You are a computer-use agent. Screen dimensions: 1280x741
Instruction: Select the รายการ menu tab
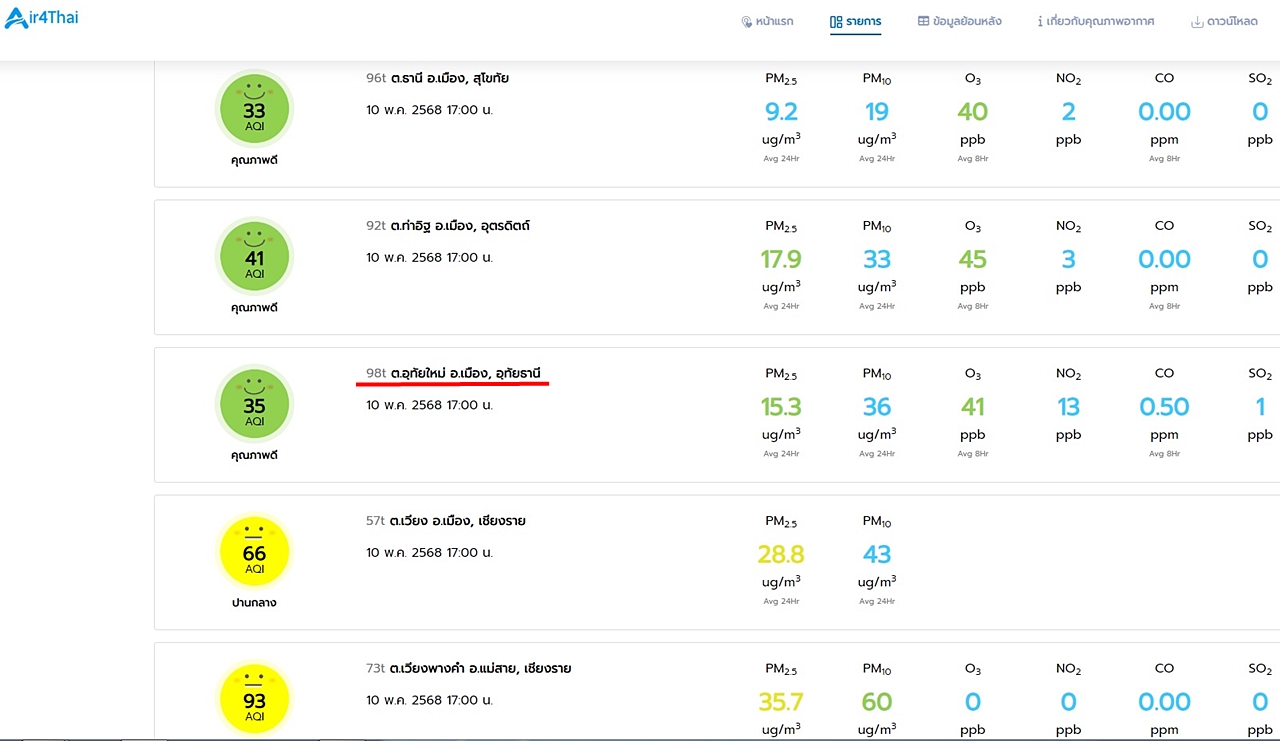855,21
